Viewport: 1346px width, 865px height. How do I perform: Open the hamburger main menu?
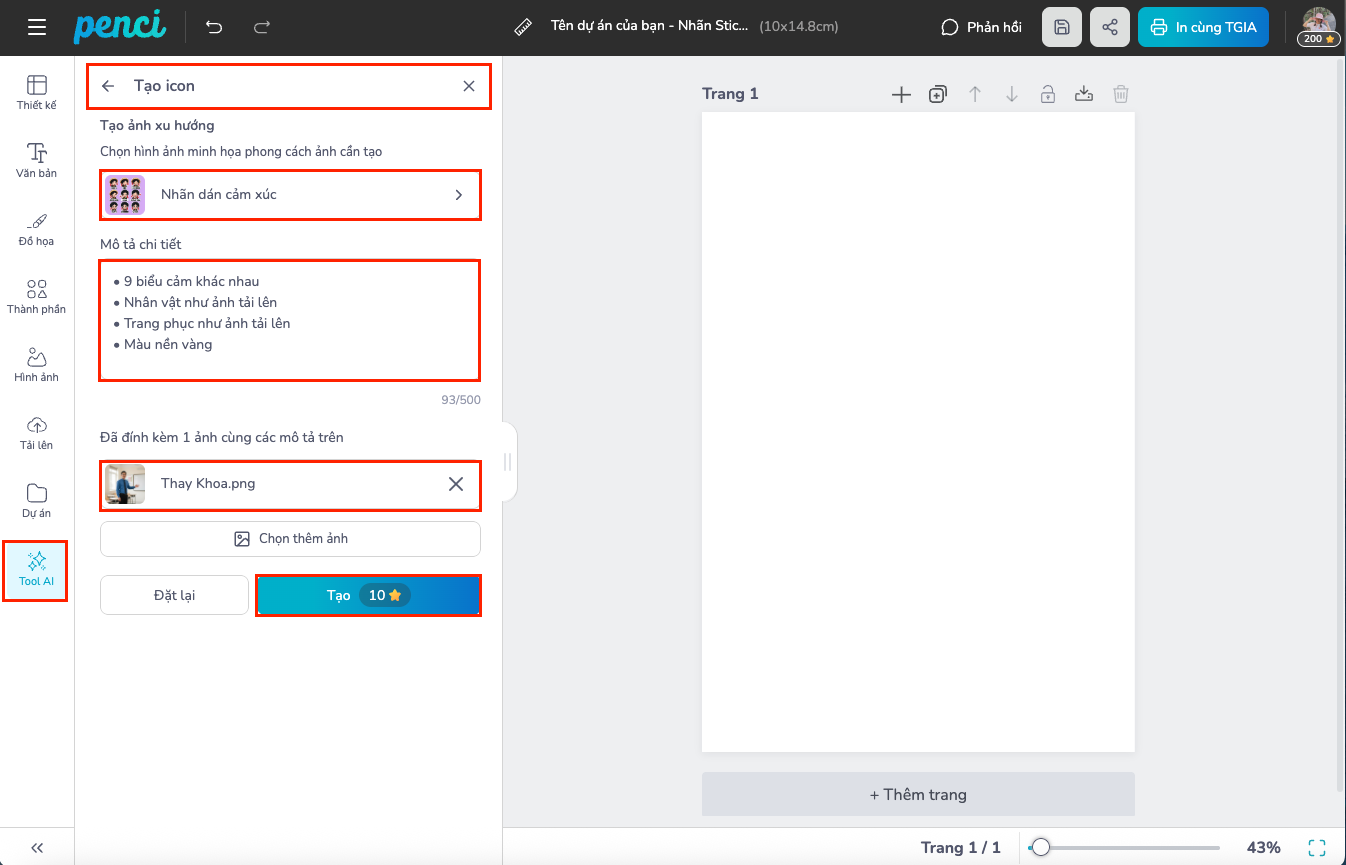(x=37, y=27)
